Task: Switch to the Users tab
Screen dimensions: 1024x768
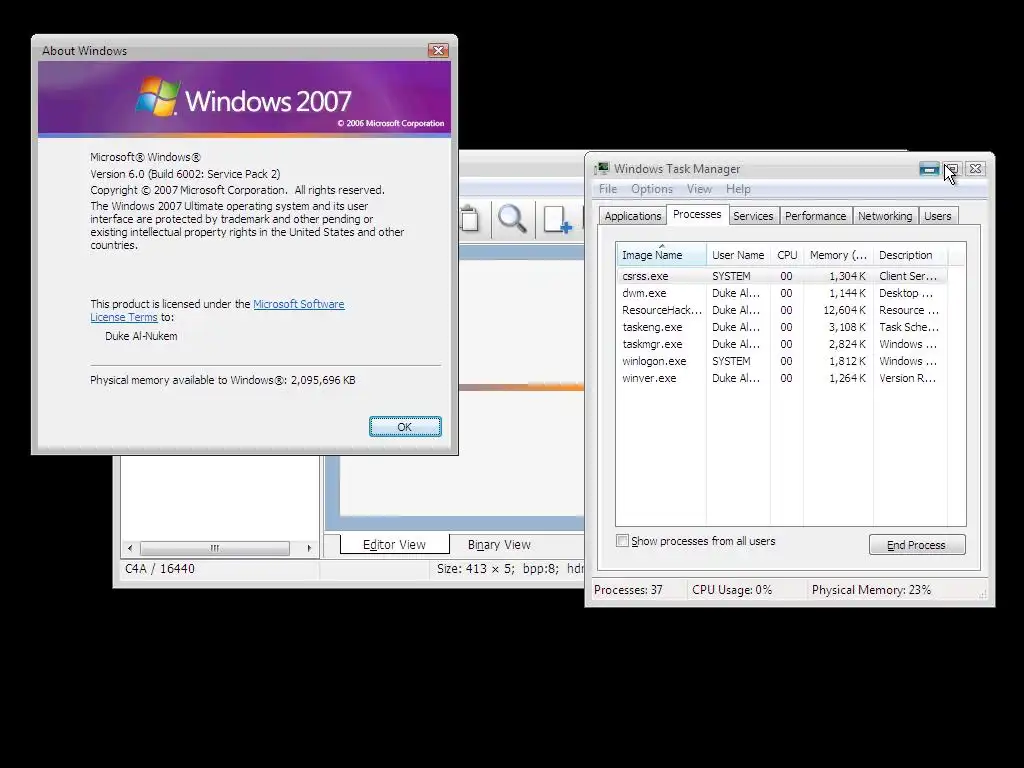Action: tap(937, 216)
